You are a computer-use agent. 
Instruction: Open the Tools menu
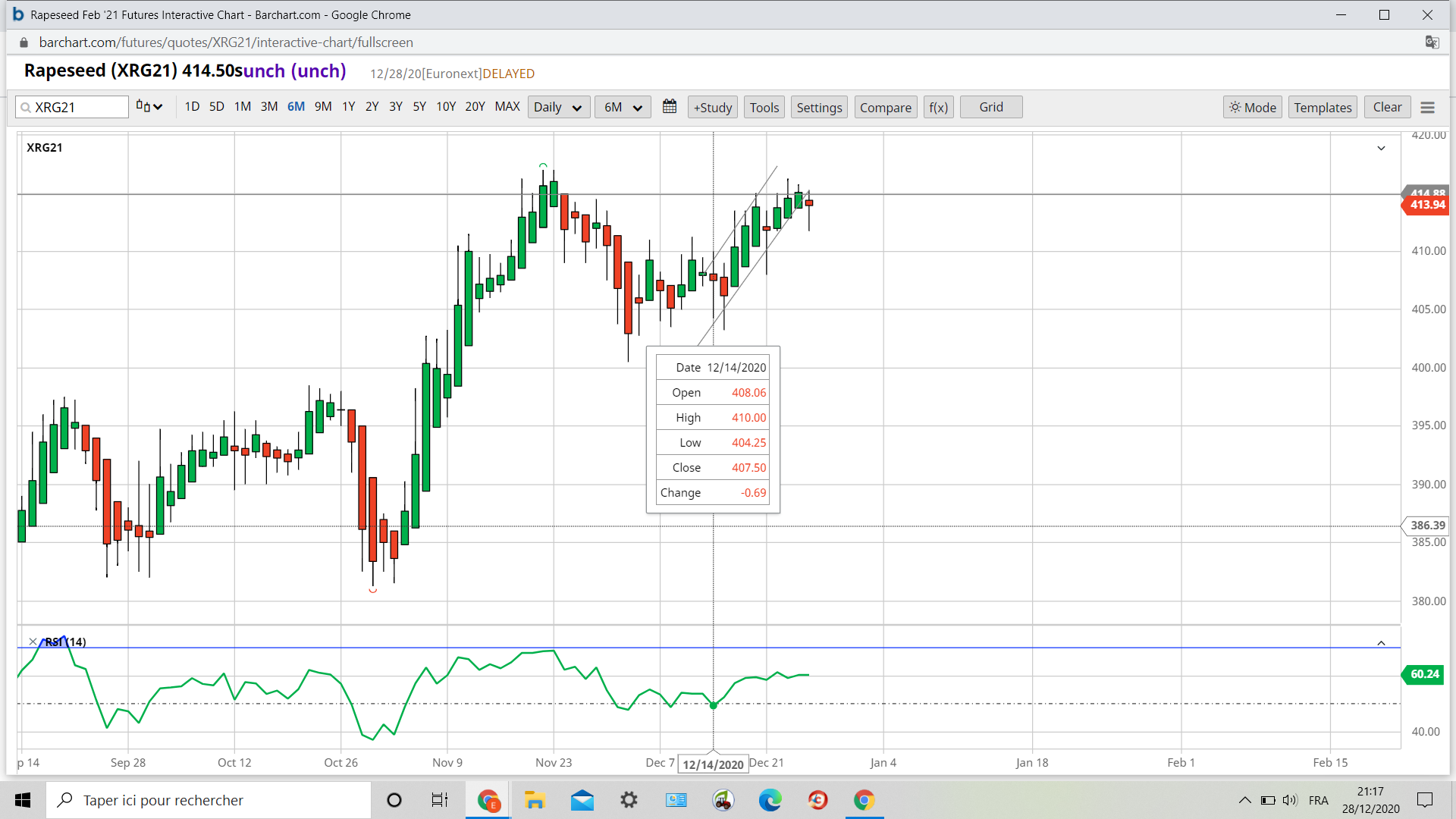pyautogui.click(x=764, y=108)
